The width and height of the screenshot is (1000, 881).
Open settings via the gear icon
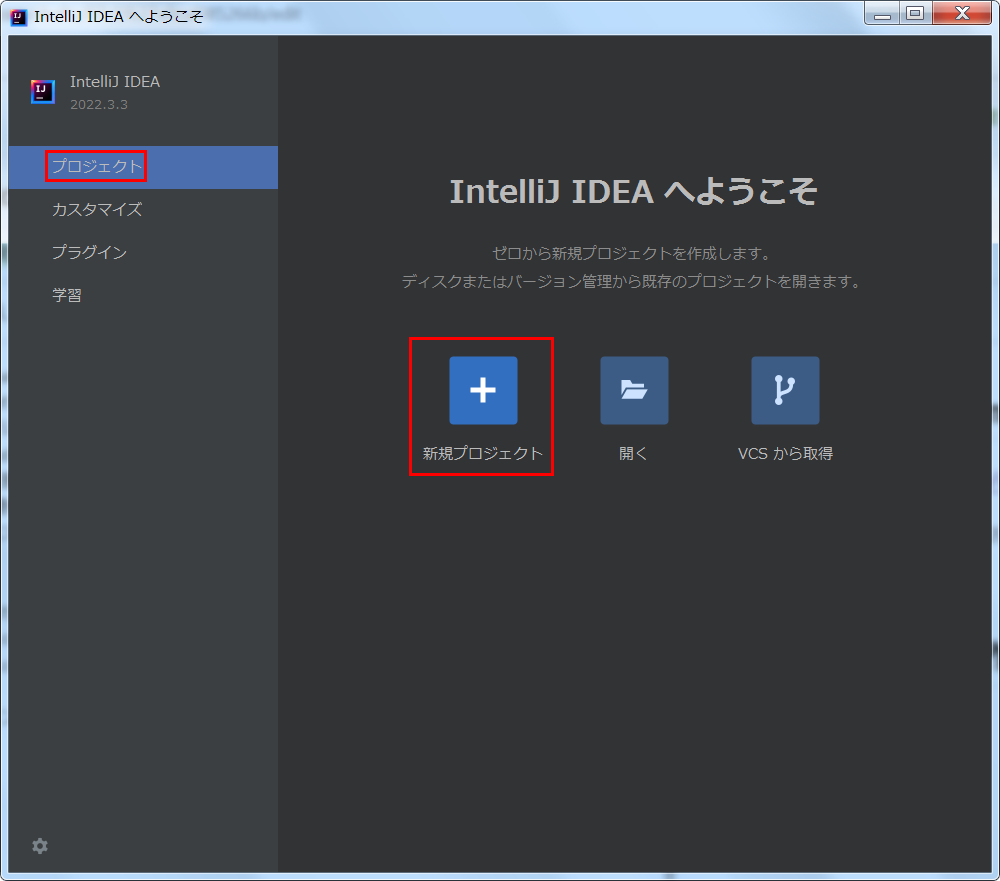tap(40, 846)
